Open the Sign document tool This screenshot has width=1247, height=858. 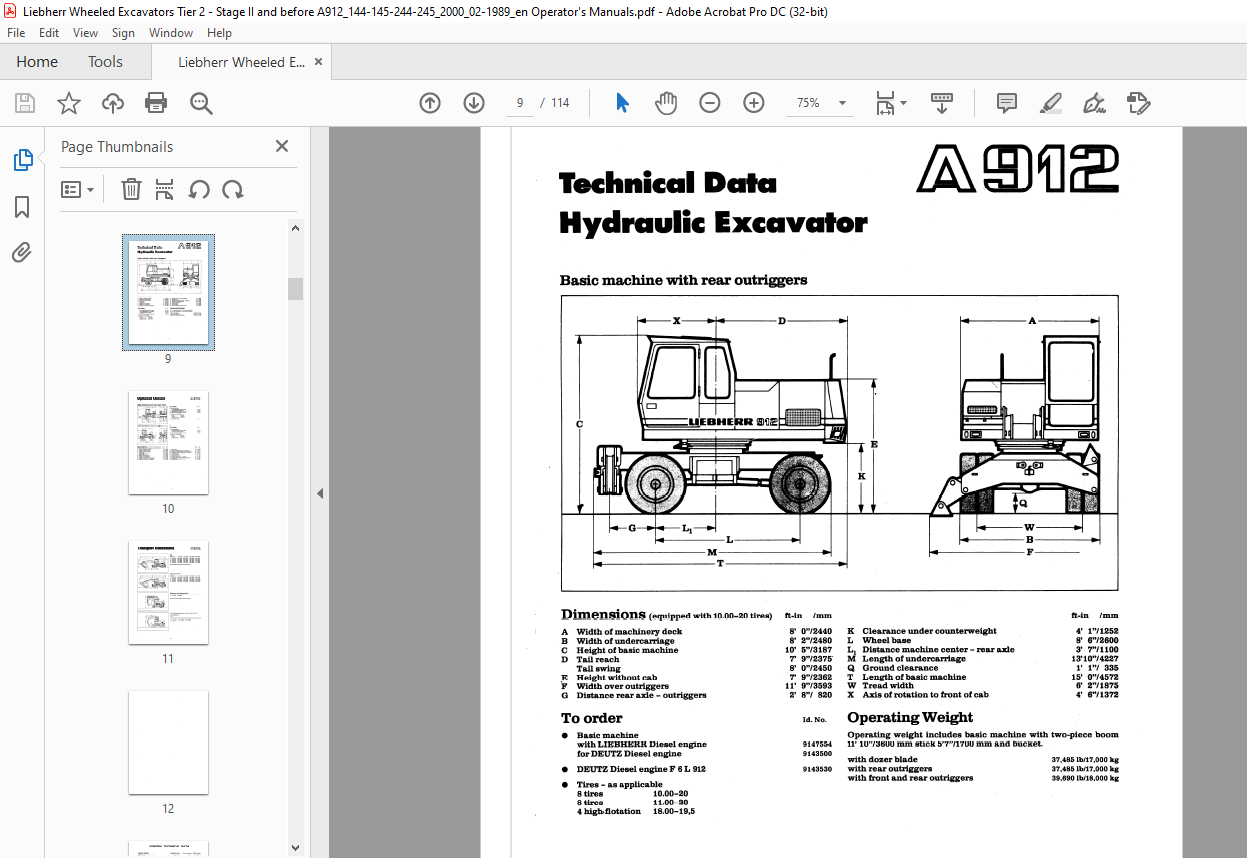coord(1094,103)
